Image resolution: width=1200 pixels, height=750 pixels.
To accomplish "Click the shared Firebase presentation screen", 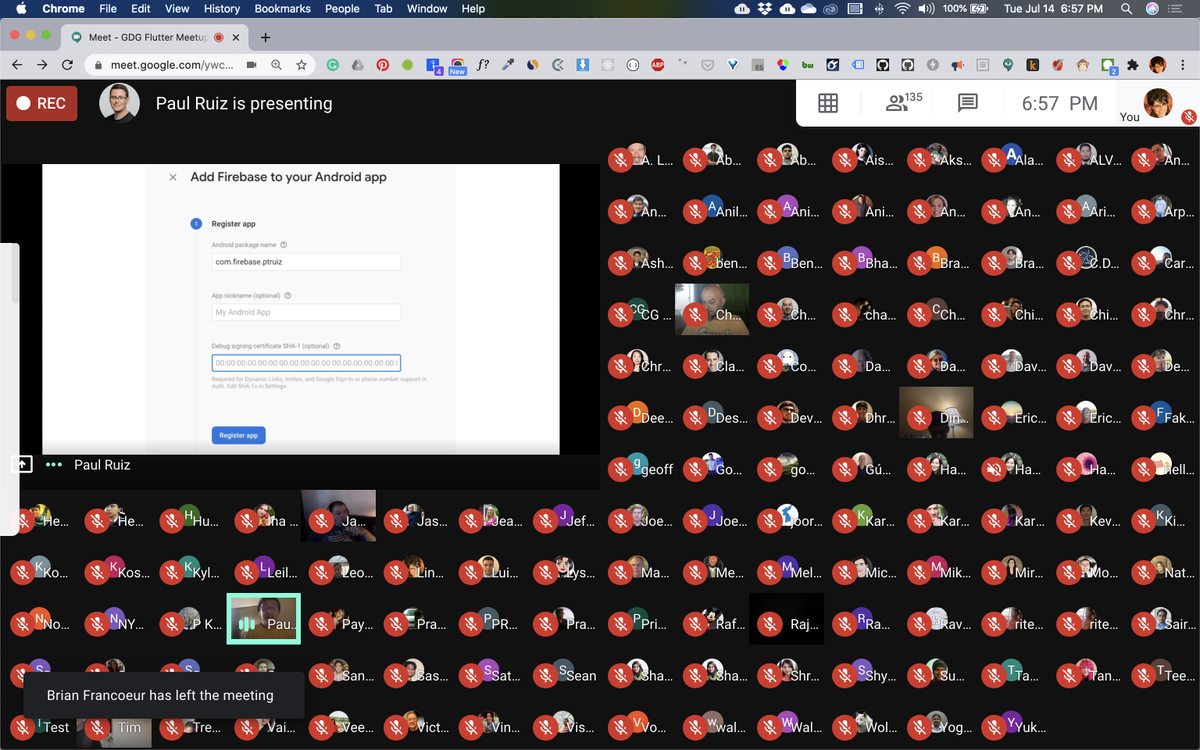I will tap(301, 309).
